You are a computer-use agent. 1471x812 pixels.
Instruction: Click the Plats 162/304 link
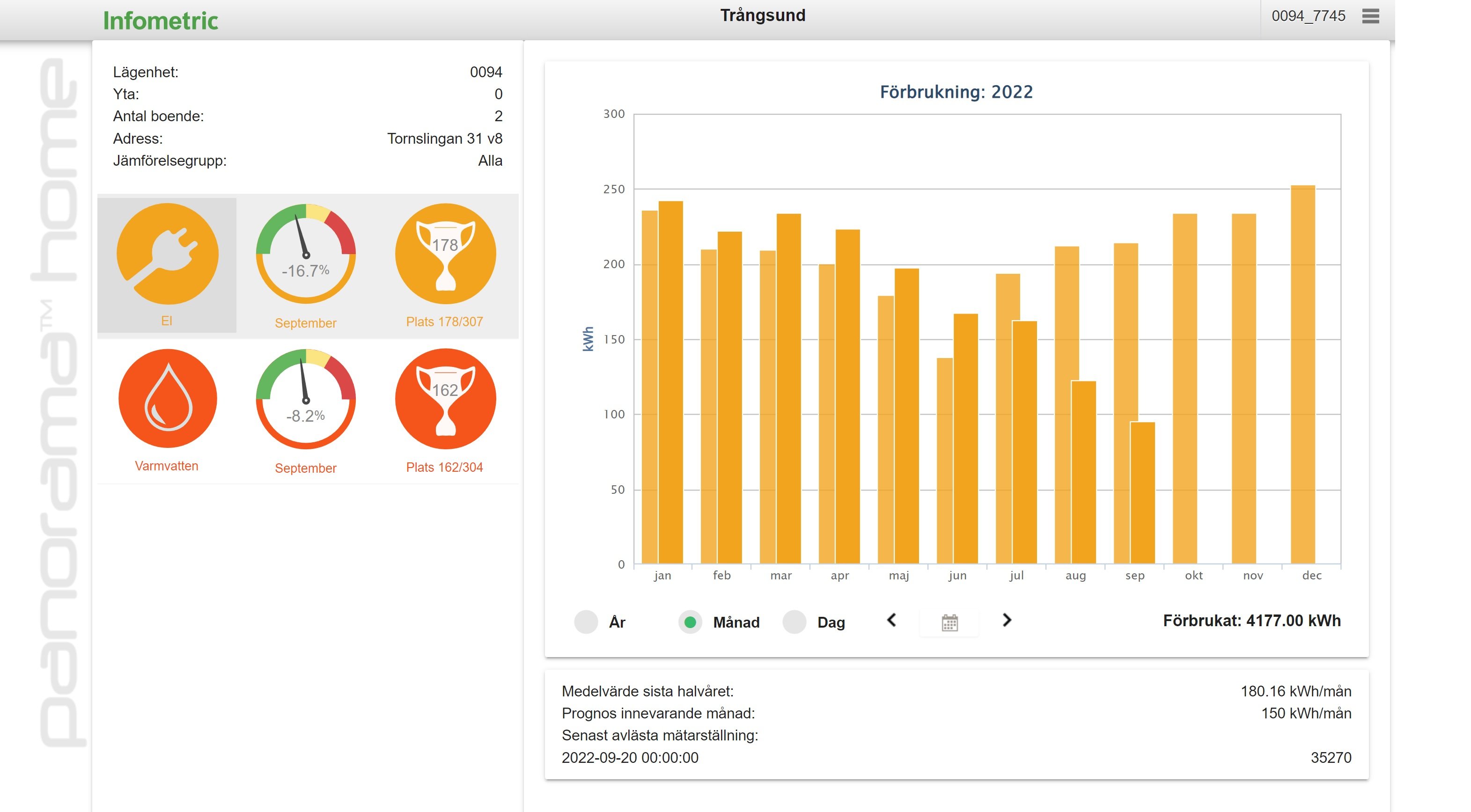click(x=444, y=467)
